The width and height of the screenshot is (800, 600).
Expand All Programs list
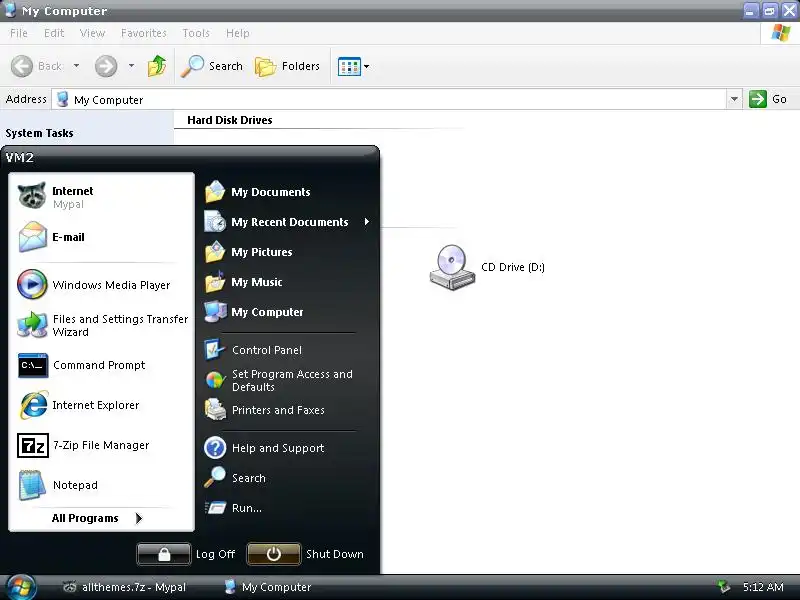pyautogui.click(x=97, y=518)
